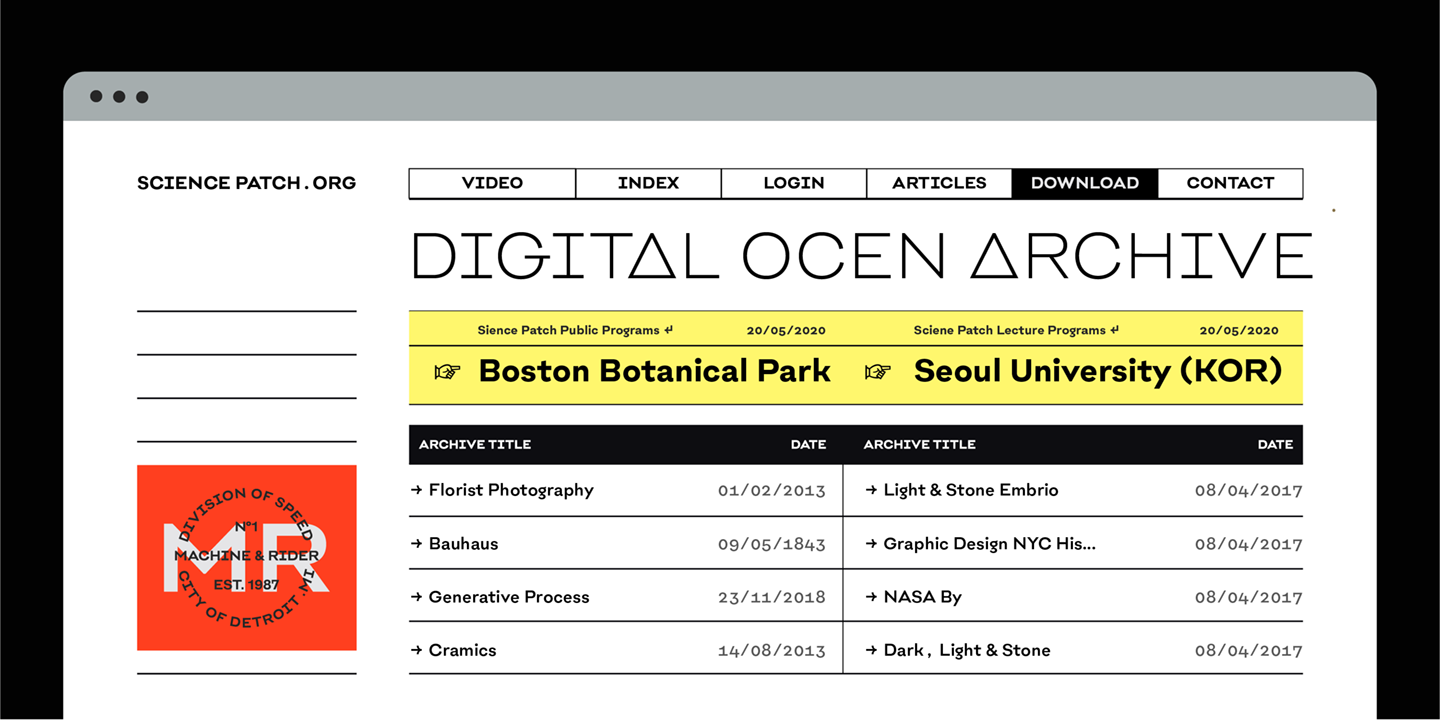Click the arrow icon before Cramics
The image size is (1440, 720).
416,650
